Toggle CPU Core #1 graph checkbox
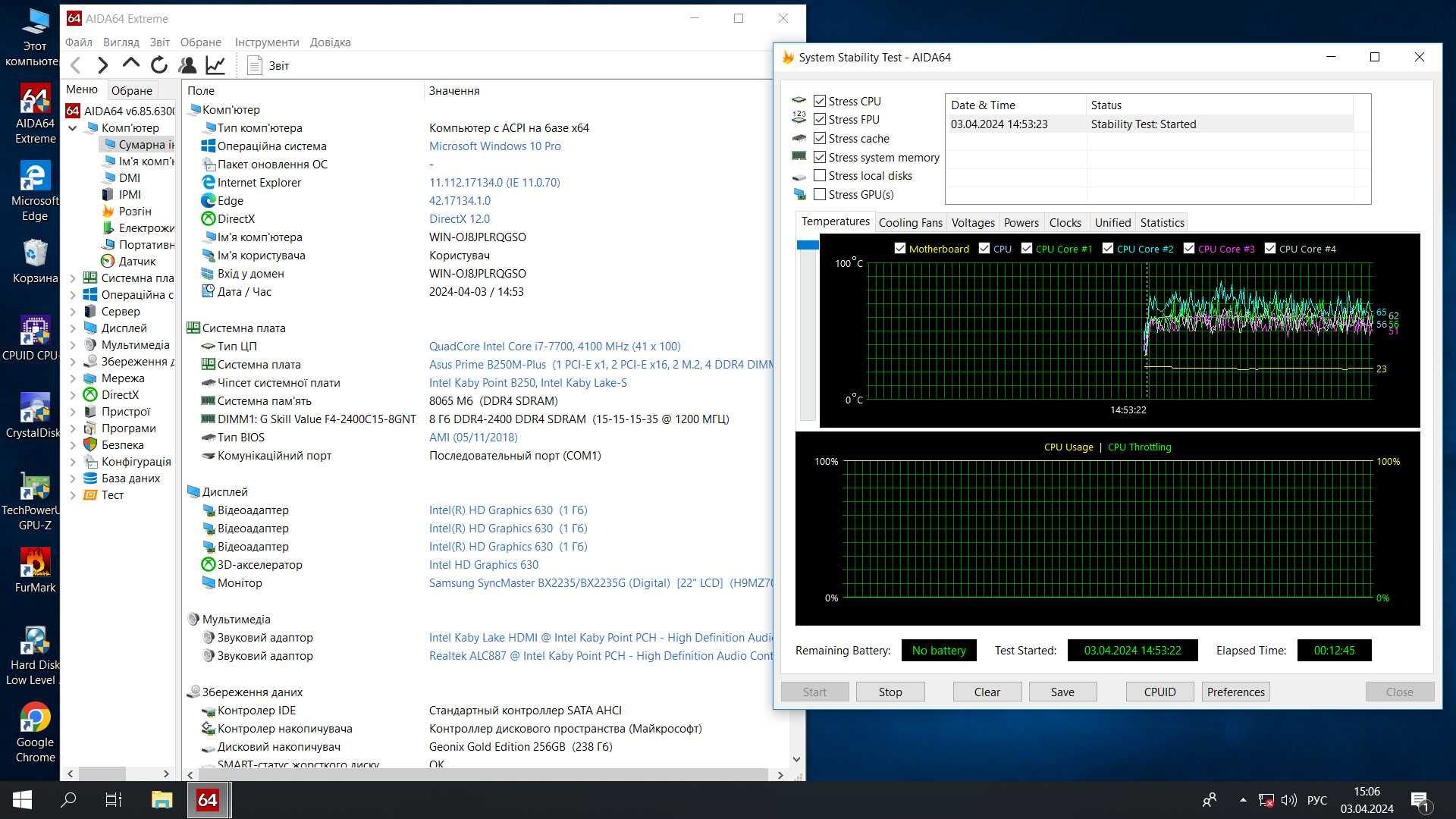 tap(1027, 248)
